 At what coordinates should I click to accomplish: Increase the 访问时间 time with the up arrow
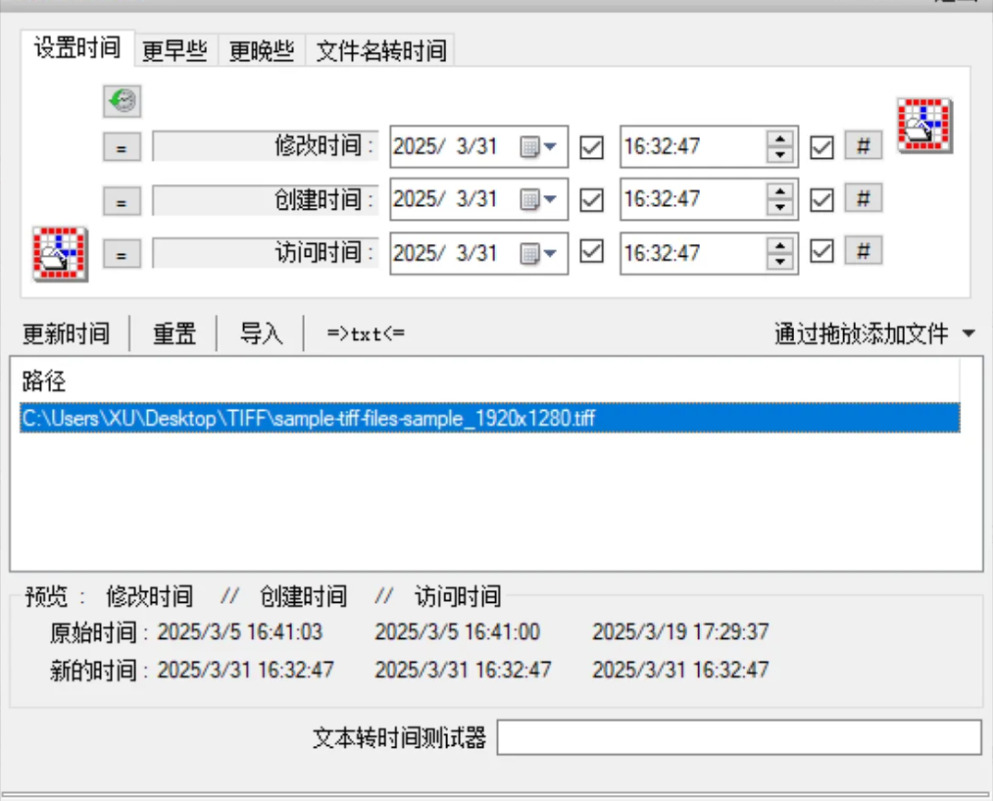click(780, 246)
